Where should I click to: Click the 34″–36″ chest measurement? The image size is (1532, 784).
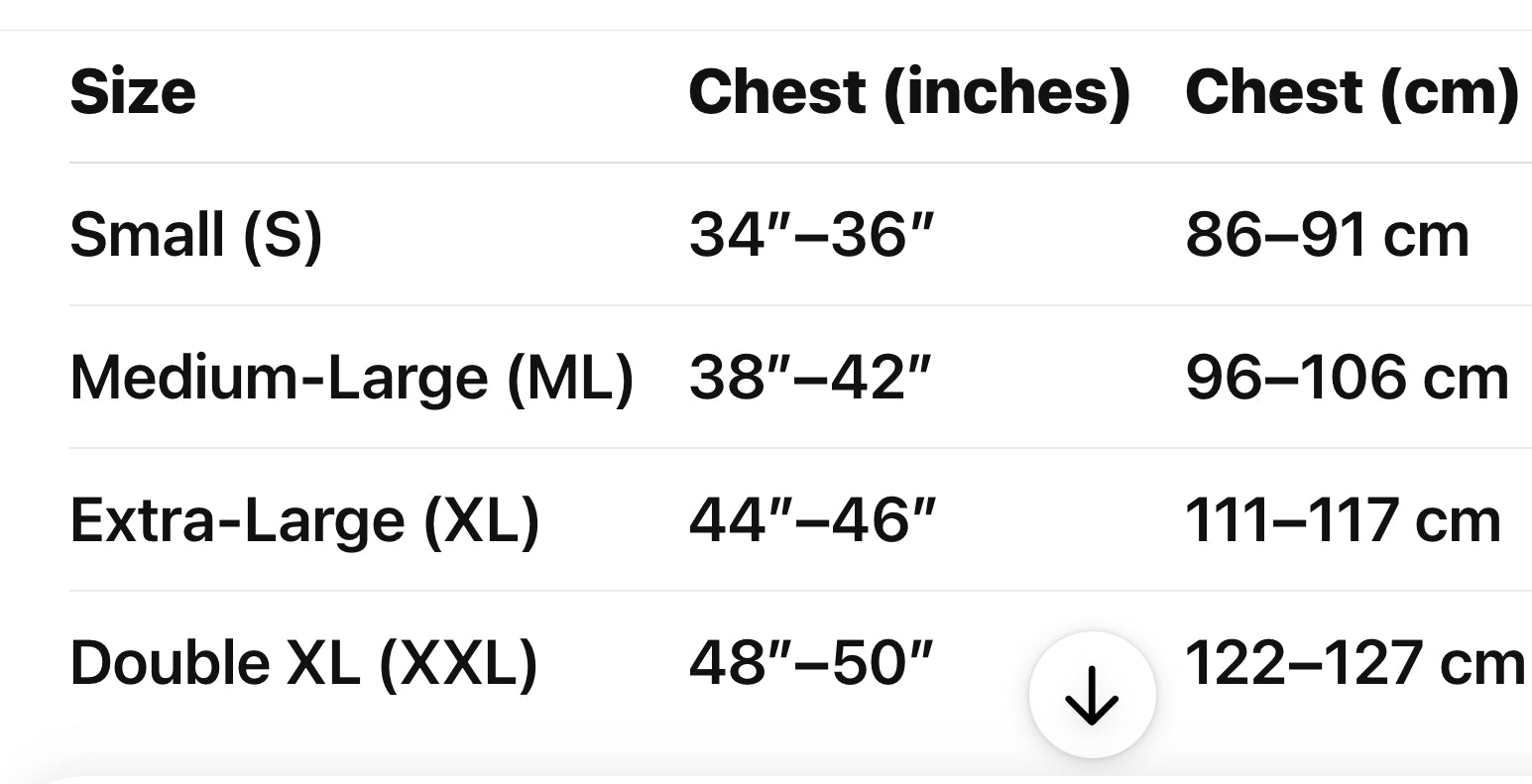812,236
